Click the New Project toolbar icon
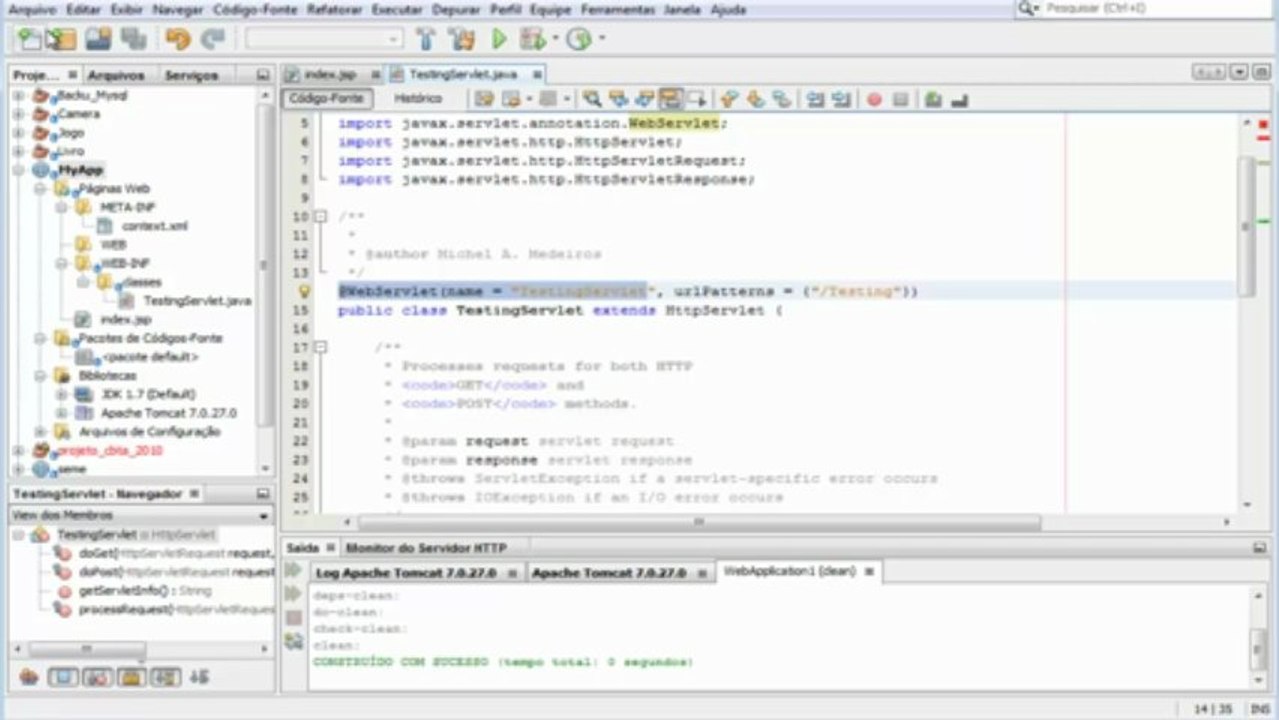Image resolution: width=1279 pixels, height=720 pixels. tap(61, 39)
